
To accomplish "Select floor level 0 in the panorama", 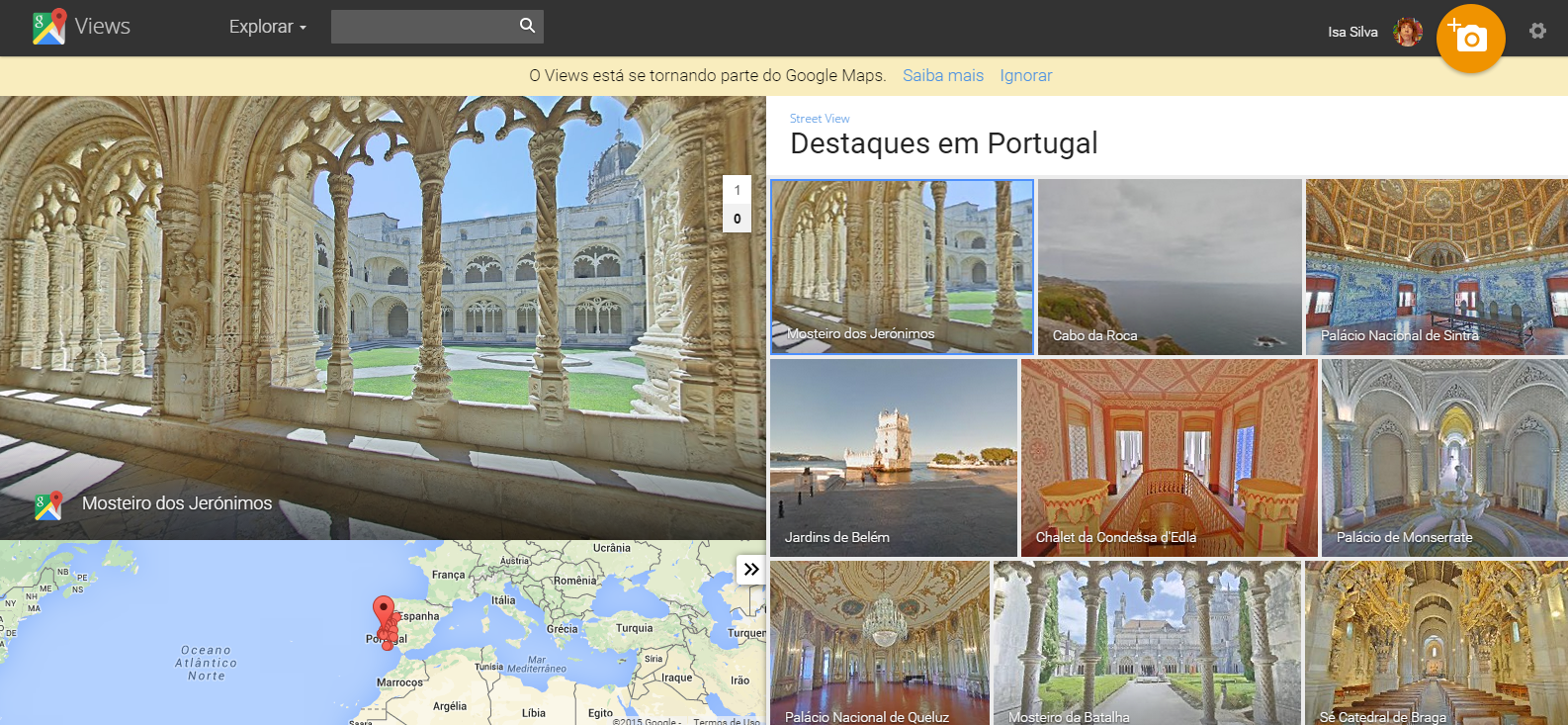I will coord(738,219).
